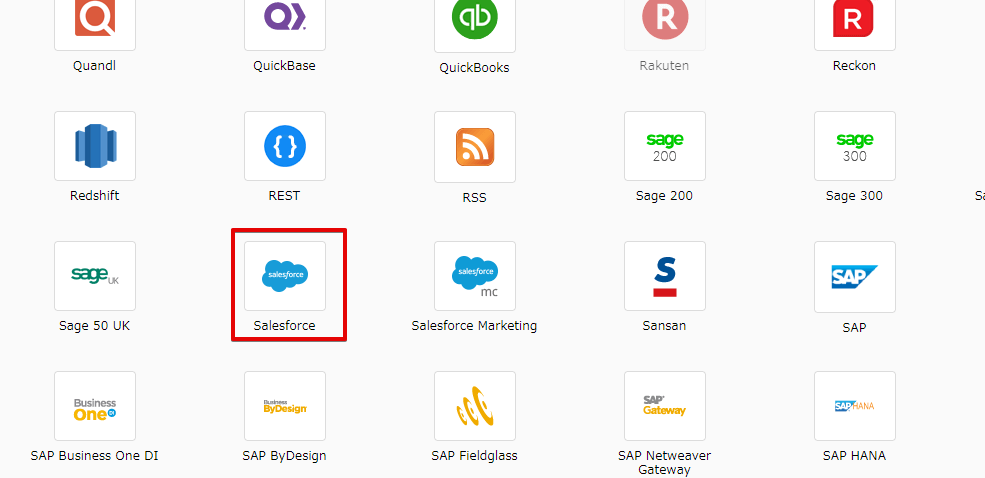Click the SAP Netweaver Gateway label

(x=664, y=462)
